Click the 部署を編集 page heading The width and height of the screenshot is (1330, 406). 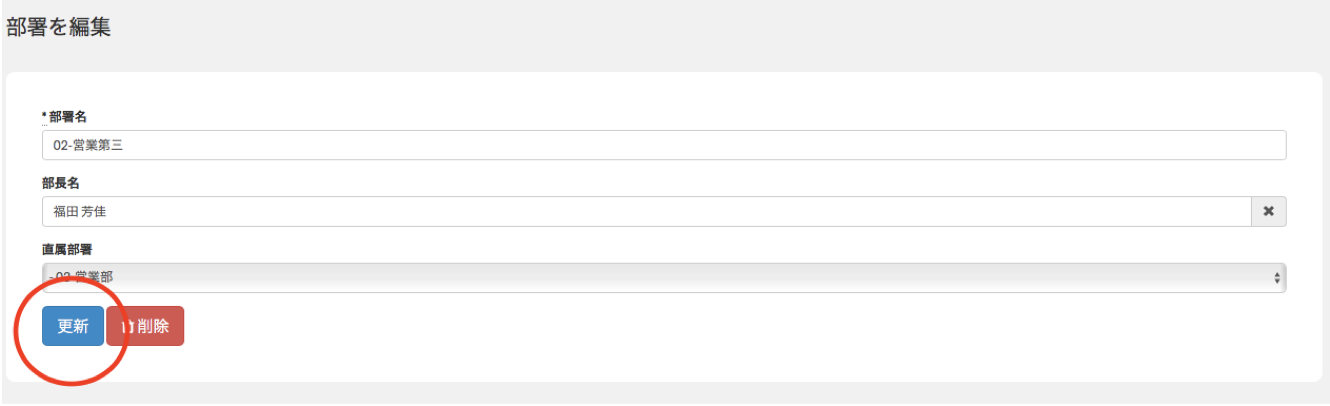click(x=58, y=28)
